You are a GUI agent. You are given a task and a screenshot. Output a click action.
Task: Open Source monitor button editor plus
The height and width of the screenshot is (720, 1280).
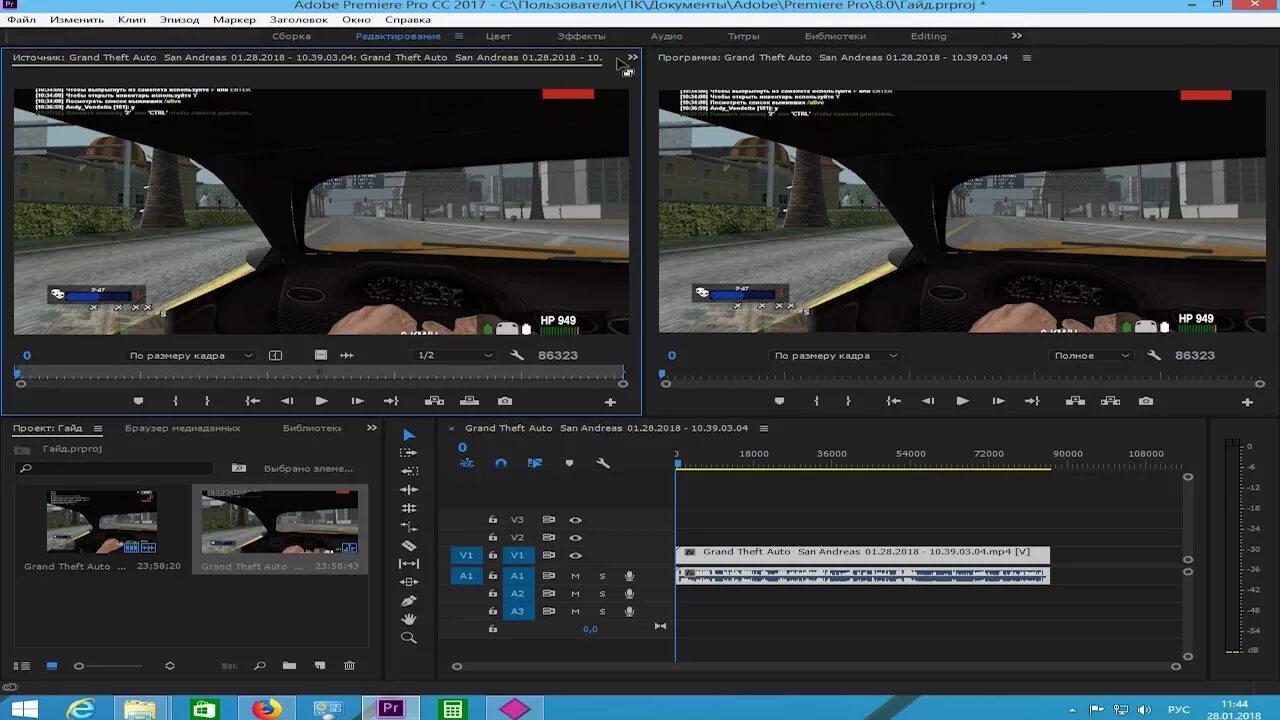click(610, 402)
